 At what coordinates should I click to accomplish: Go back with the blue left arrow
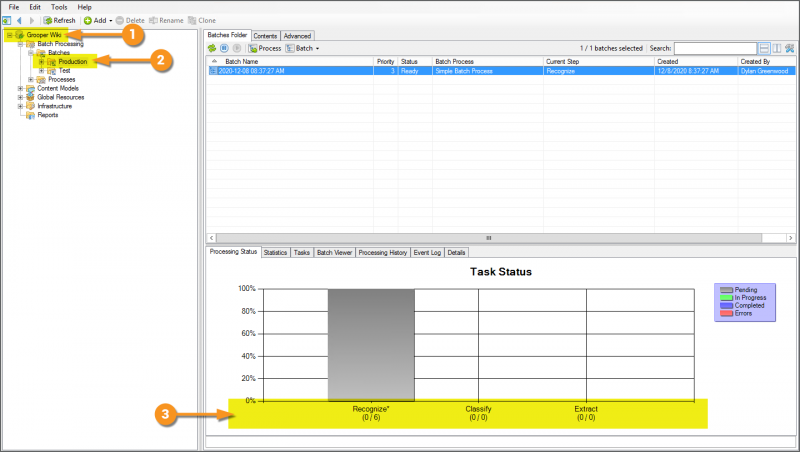click(x=19, y=20)
